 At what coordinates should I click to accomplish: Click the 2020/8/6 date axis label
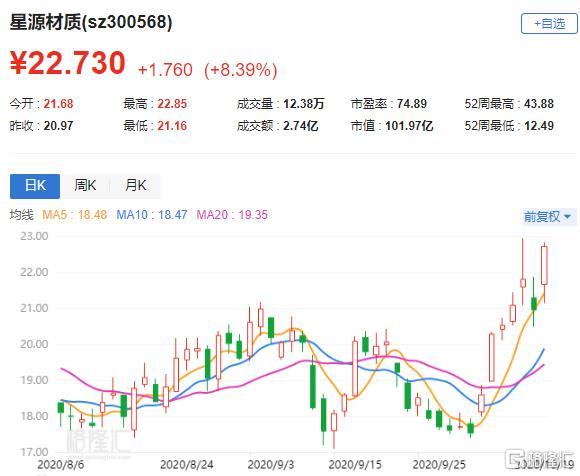click(61, 465)
